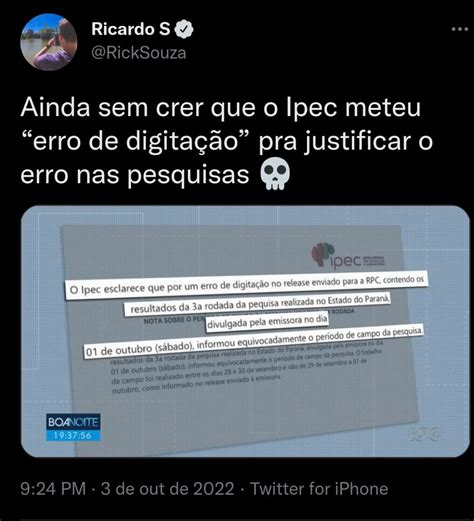Click the Boa Noite program logo badge
This screenshot has height=521, width=474.
tap(73, 422)
